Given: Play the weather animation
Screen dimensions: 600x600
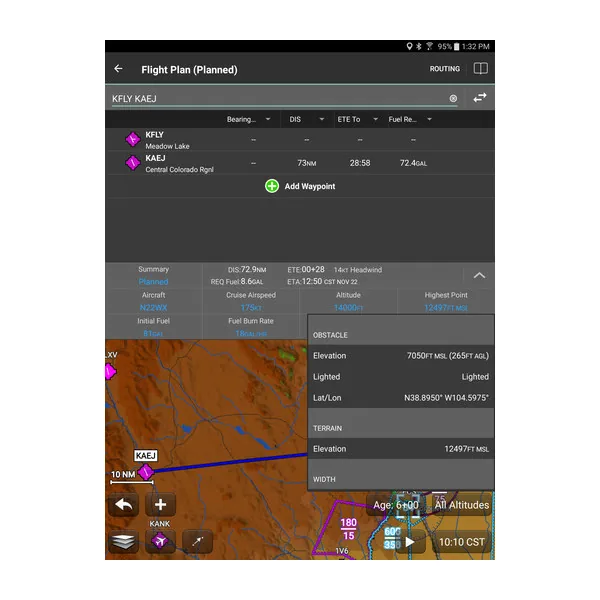Looking at the screenshot, I should coord(410,541).
